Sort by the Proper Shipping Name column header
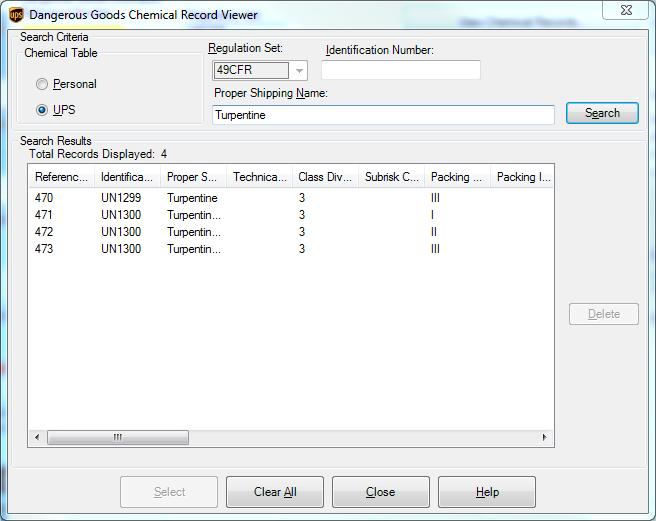Image resolution: width=656 pixels, height=521 pixels. [193, 177]
